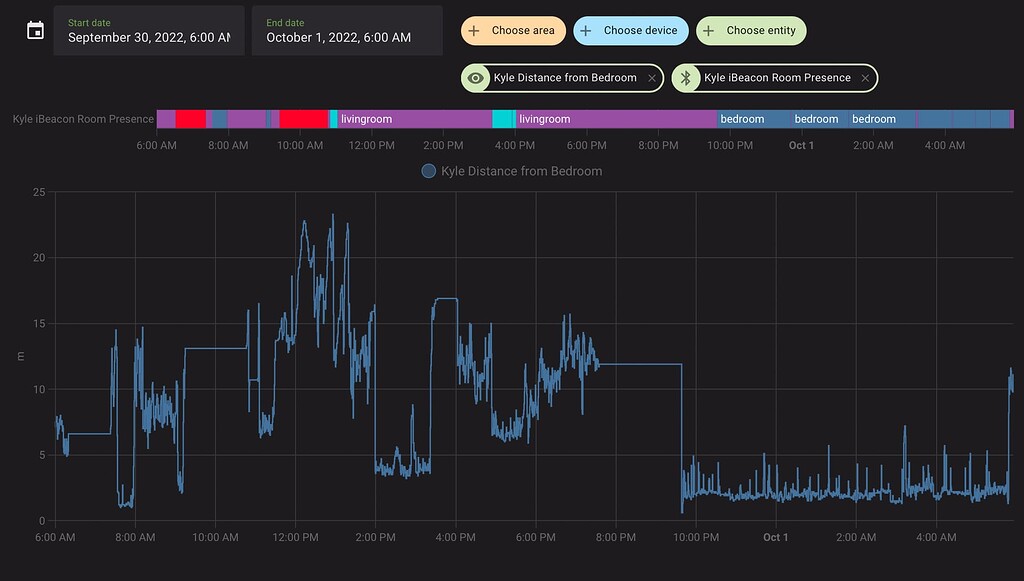
Task: Click the cyan timeline segment near 4 PM
Action: tap(503, 119)
